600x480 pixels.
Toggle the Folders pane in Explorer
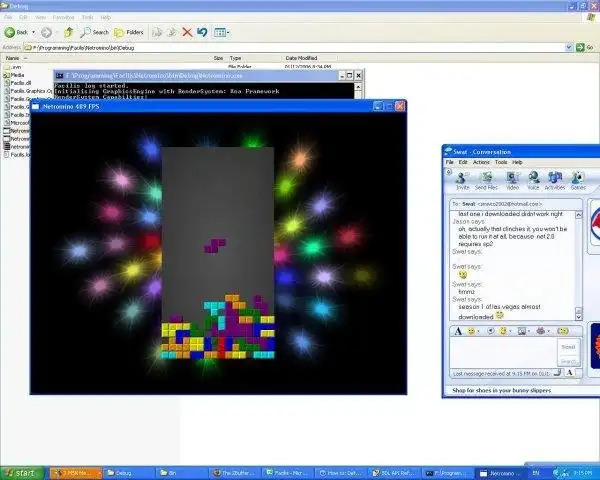[x=129, y=33]
